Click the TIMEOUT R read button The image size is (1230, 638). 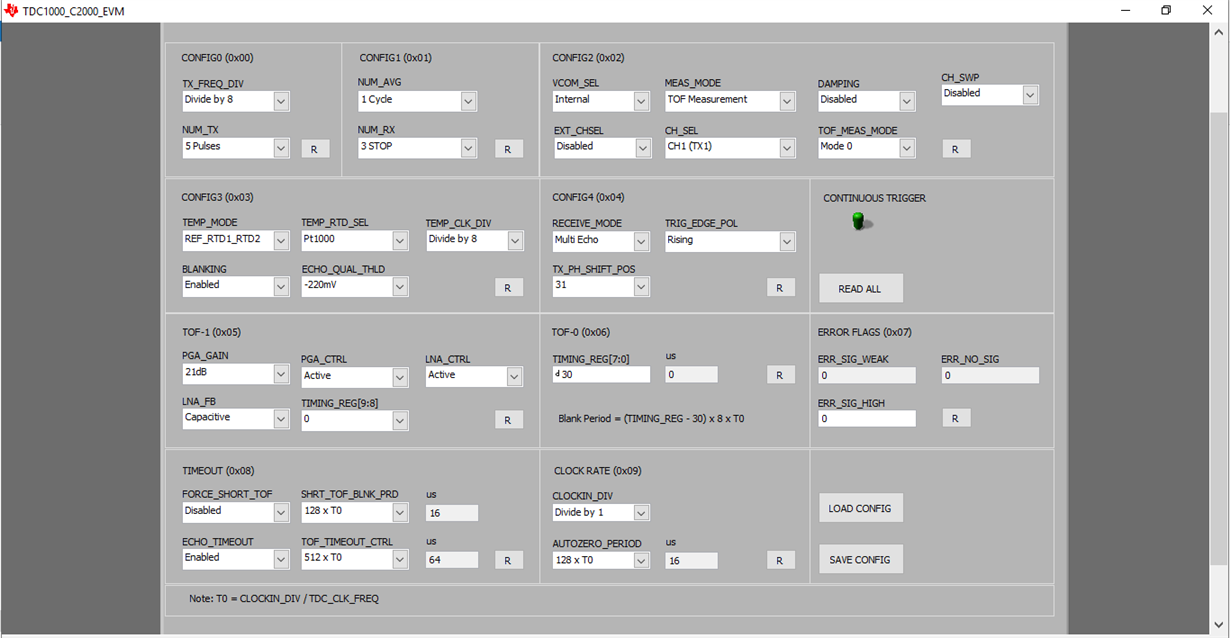(508, 560)
